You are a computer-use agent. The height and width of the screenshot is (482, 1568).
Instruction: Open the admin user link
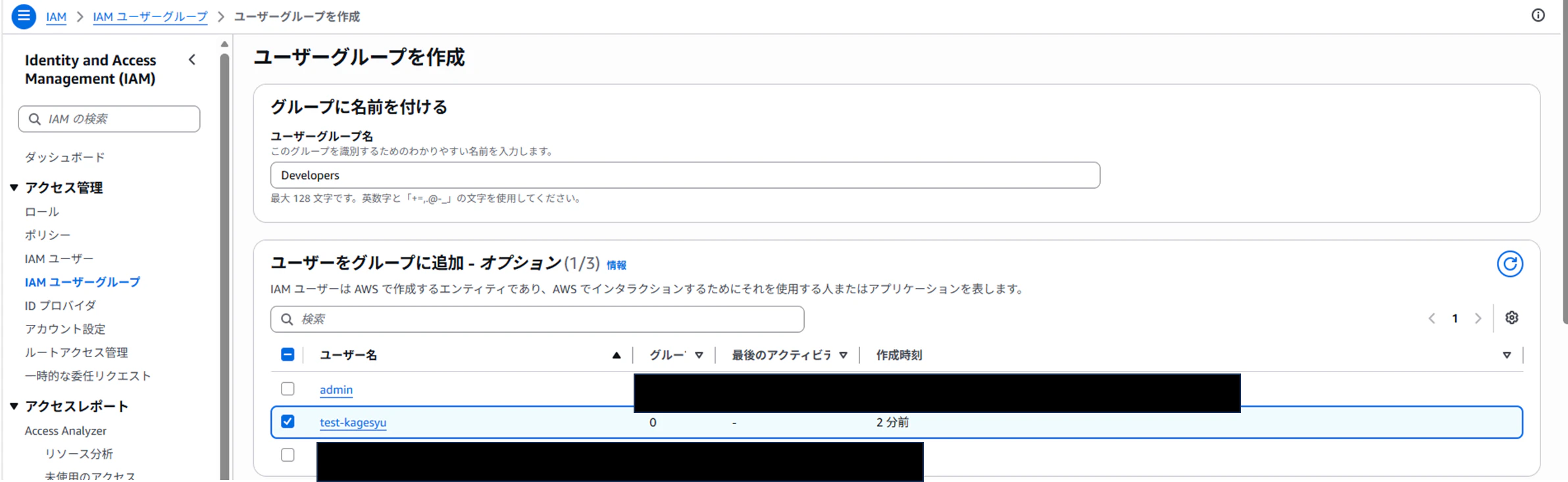pyautogui.click(x=336, y=389)
